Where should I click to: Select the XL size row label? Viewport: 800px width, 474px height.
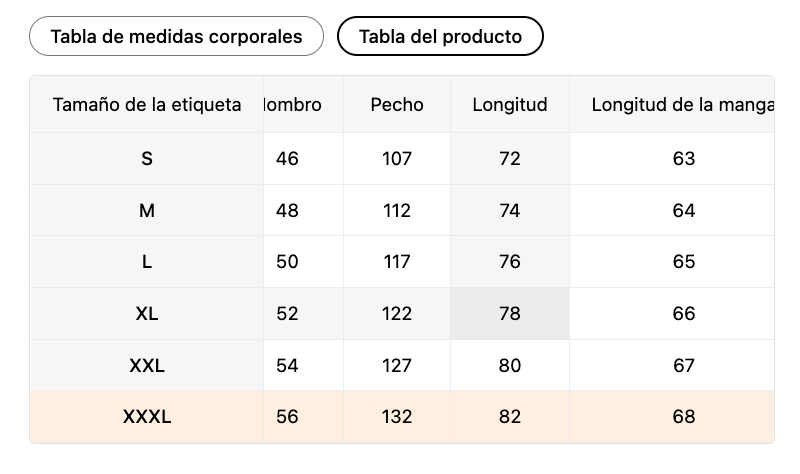pos(147,313)
